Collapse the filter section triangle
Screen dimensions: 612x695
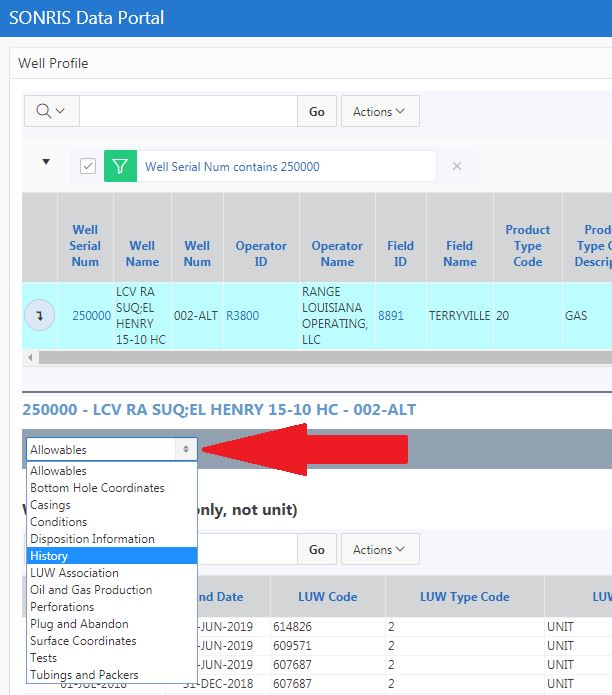click(45, 162)
